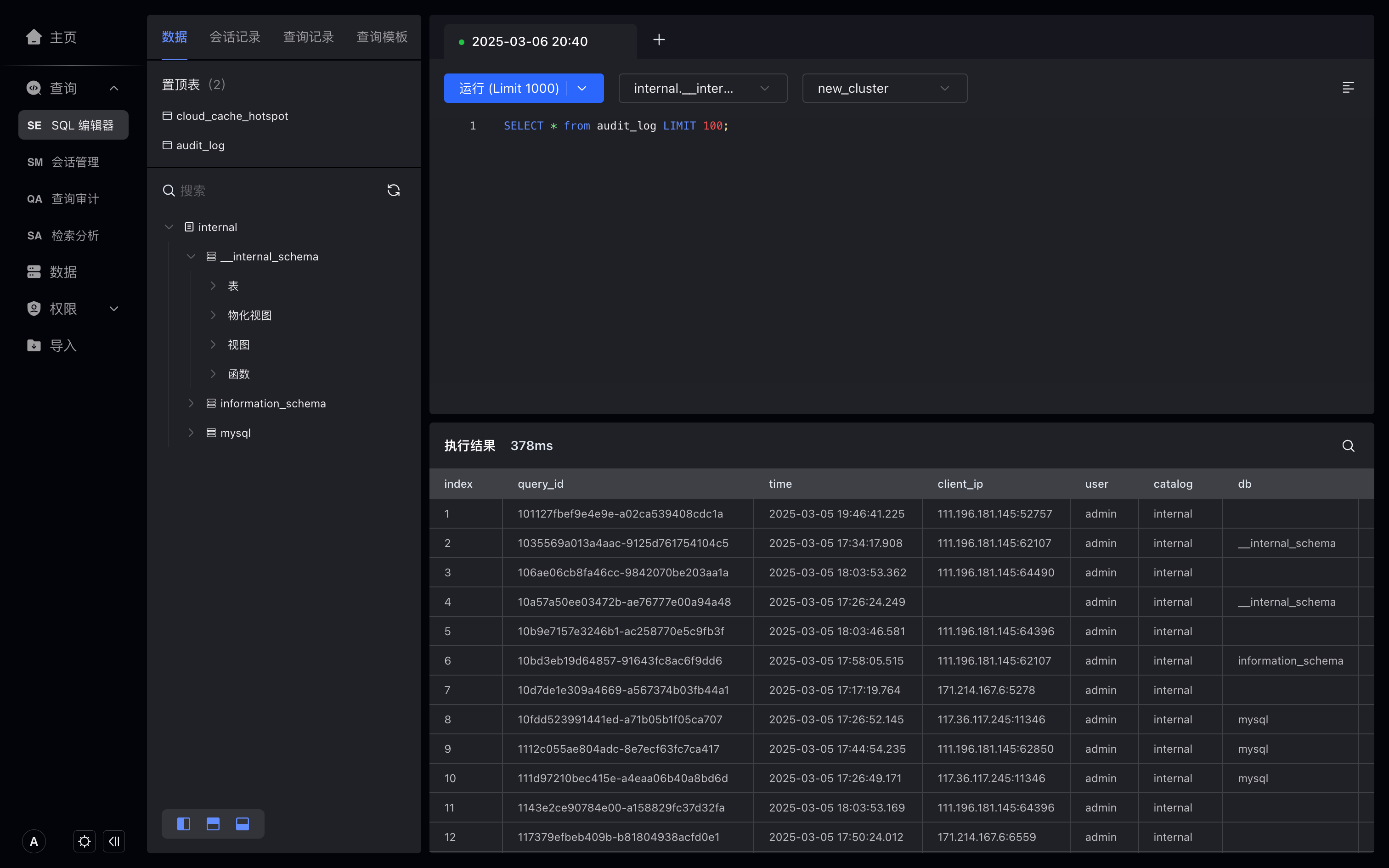The height and width of the screenshot is (868, 1389).
Task: Expand the 权限 section chevron
Action: tap(113, 309)
